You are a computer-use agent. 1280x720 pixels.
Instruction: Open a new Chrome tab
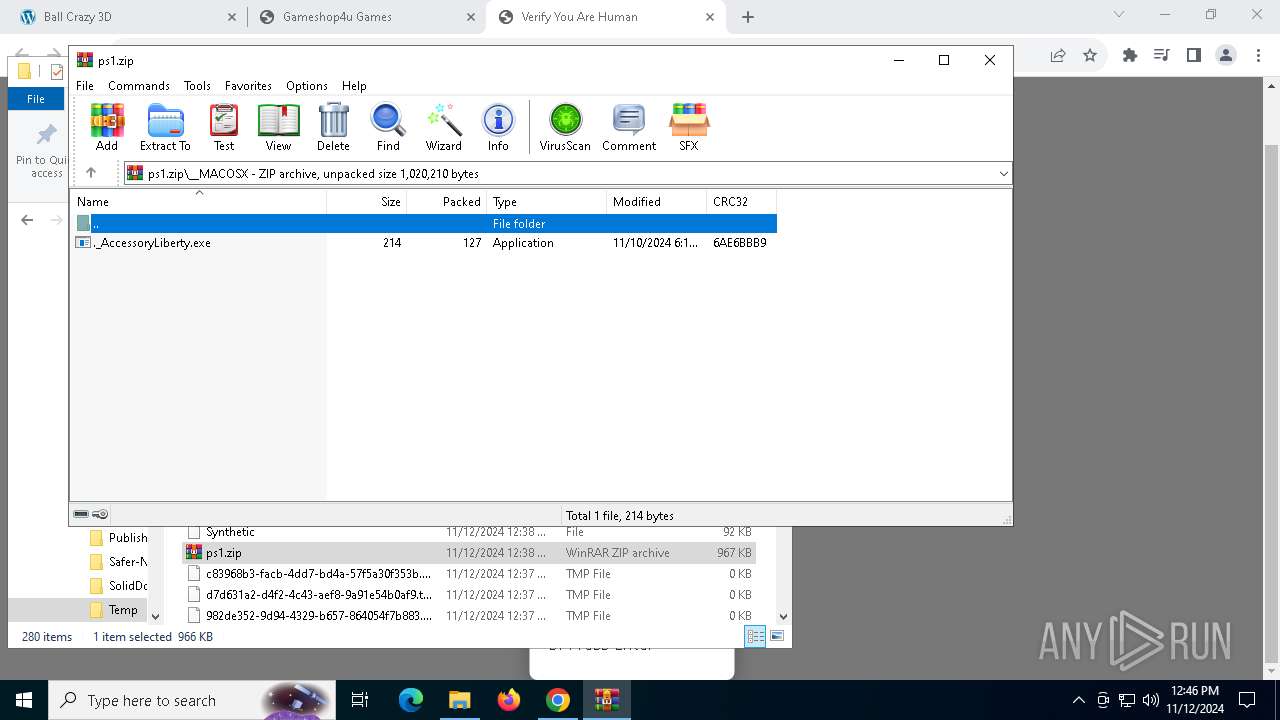click(748, 17)
